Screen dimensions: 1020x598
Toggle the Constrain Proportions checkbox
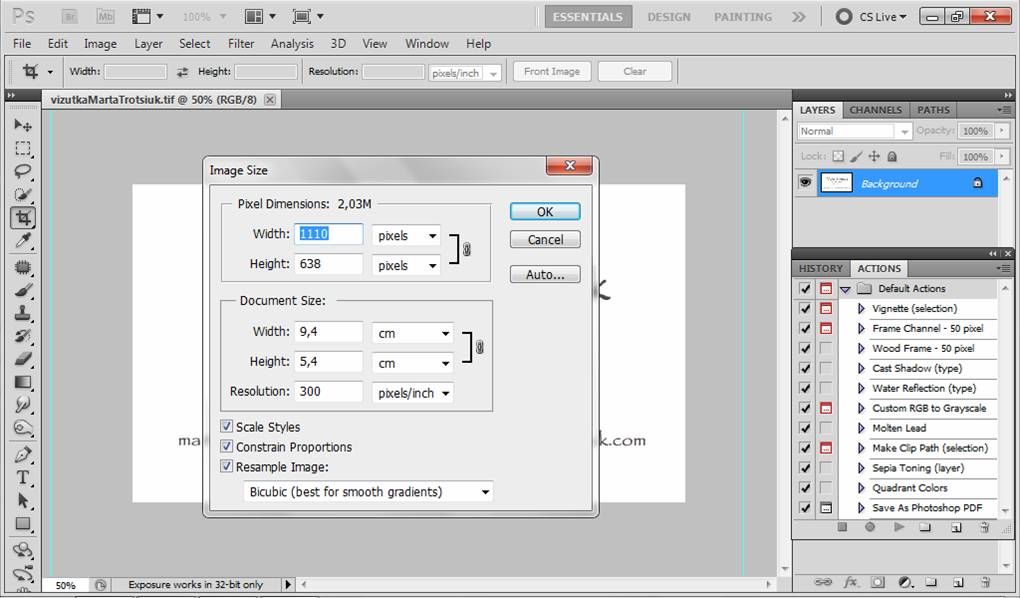click(226, 446)
